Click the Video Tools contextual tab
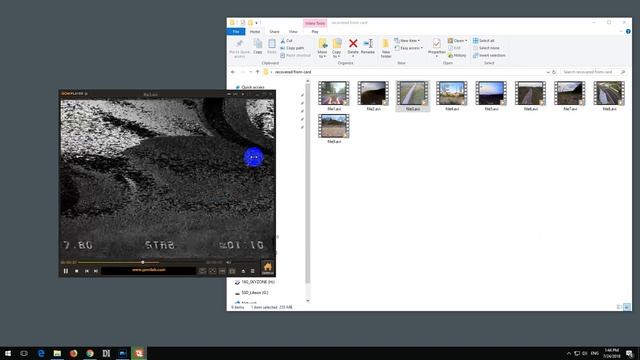 (x=315, y=23)
